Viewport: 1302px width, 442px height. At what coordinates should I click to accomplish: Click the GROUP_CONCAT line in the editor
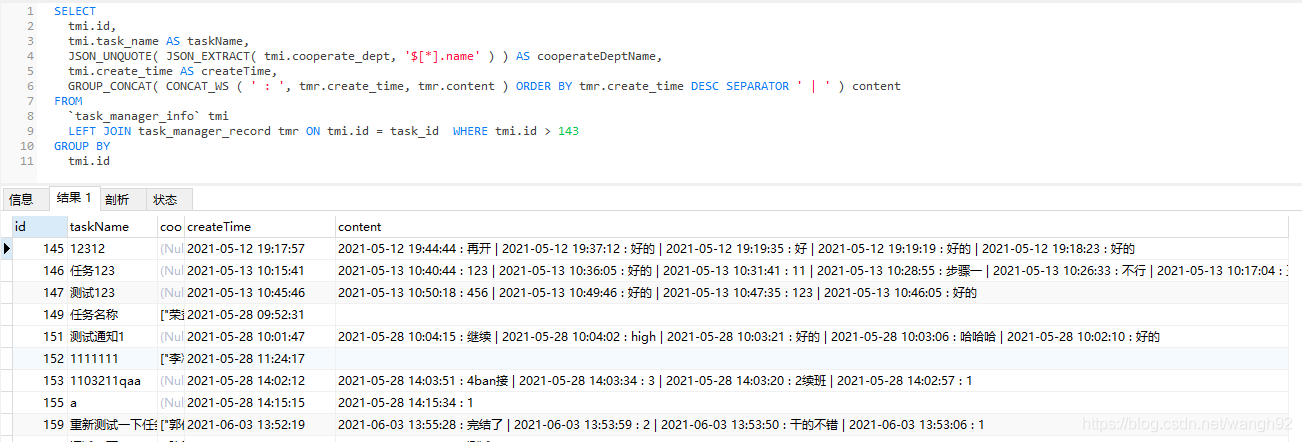point(484,86)
